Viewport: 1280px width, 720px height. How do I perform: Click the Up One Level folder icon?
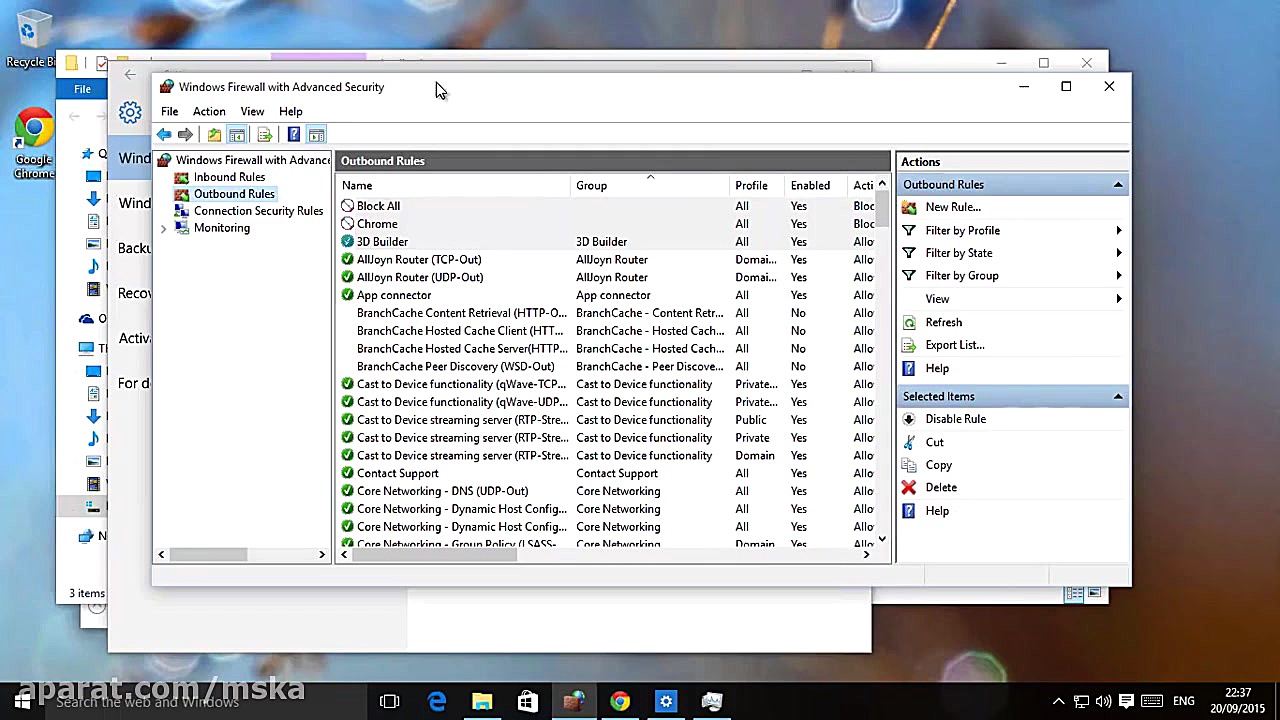click(214, 135)
